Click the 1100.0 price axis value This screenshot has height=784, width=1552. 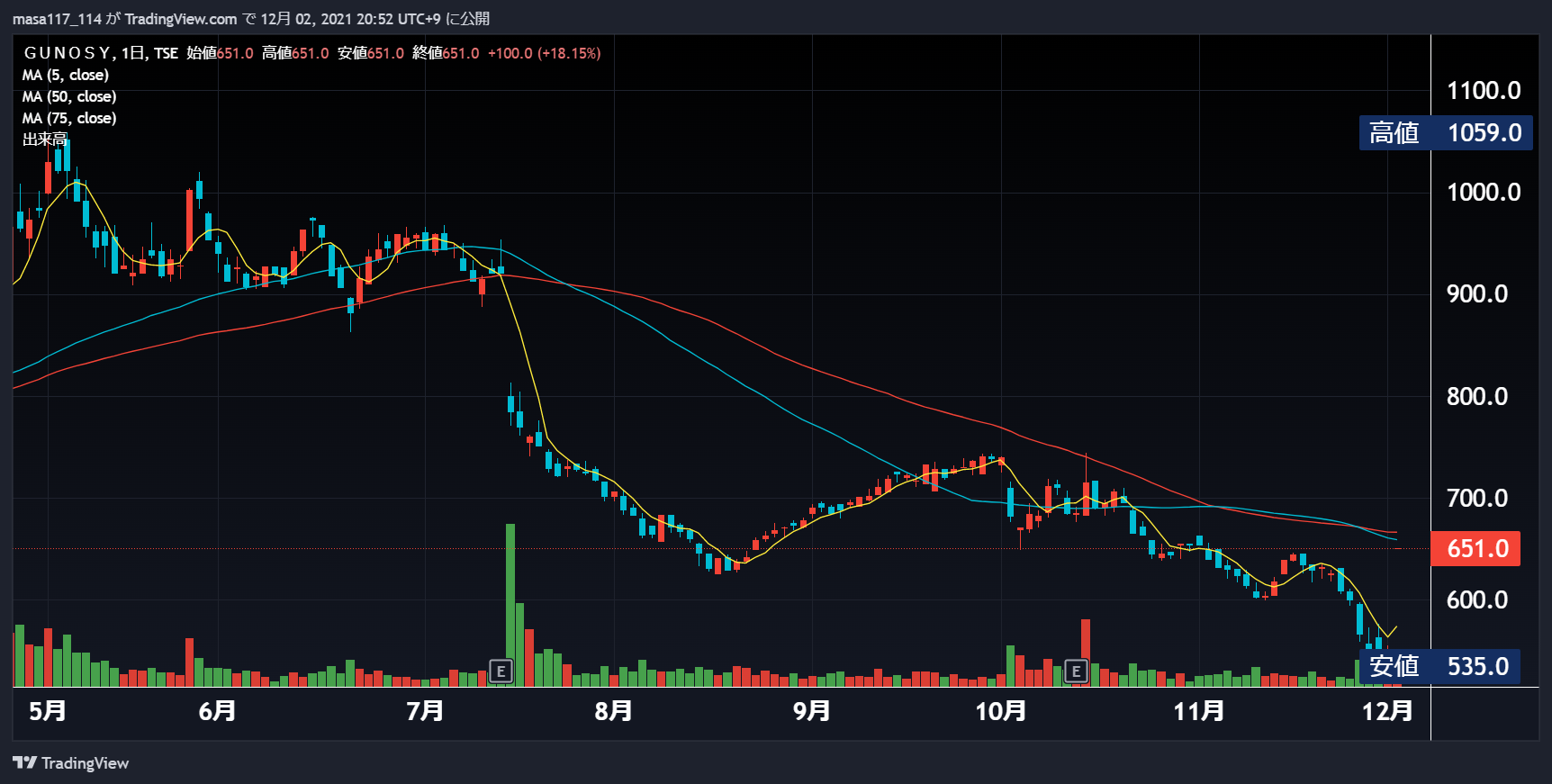pyautogui.click(x=1484, y=90)
